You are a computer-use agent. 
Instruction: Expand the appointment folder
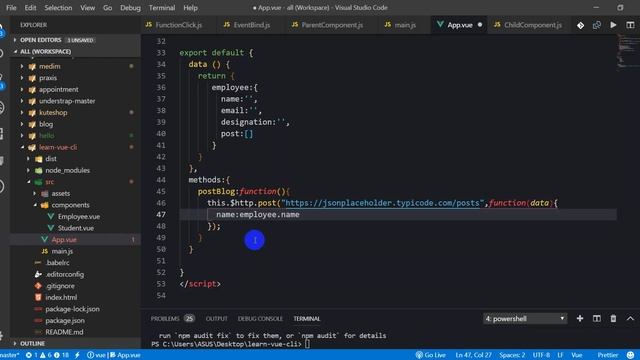pyautogui.click(x=58, y=89)
